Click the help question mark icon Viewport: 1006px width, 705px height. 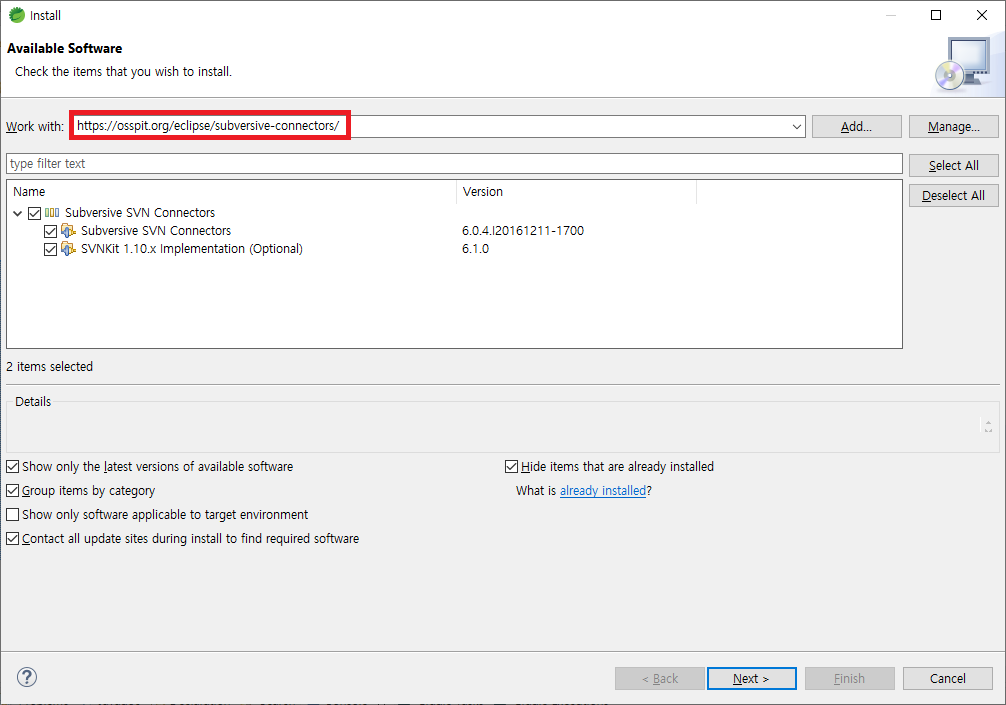[x=26, y=677]
